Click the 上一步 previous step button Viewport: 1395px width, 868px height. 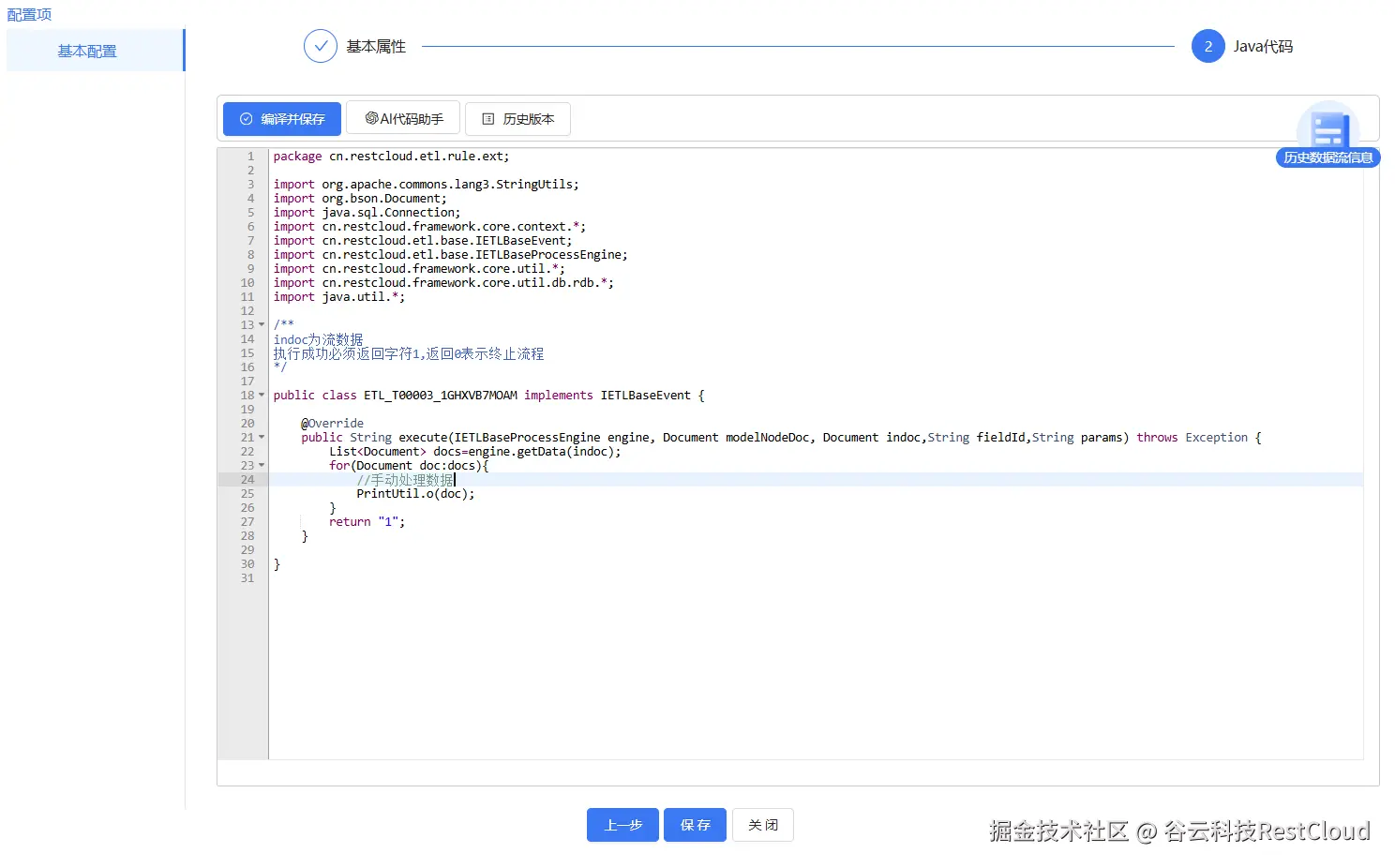[x=622, y=825]
